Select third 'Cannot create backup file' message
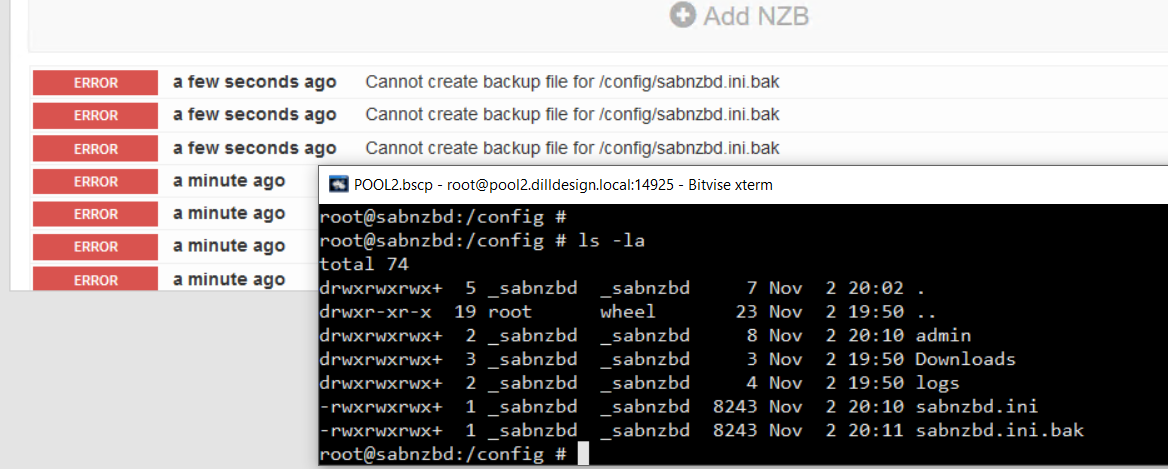The image size is (1168, 469). click(572, 148)
